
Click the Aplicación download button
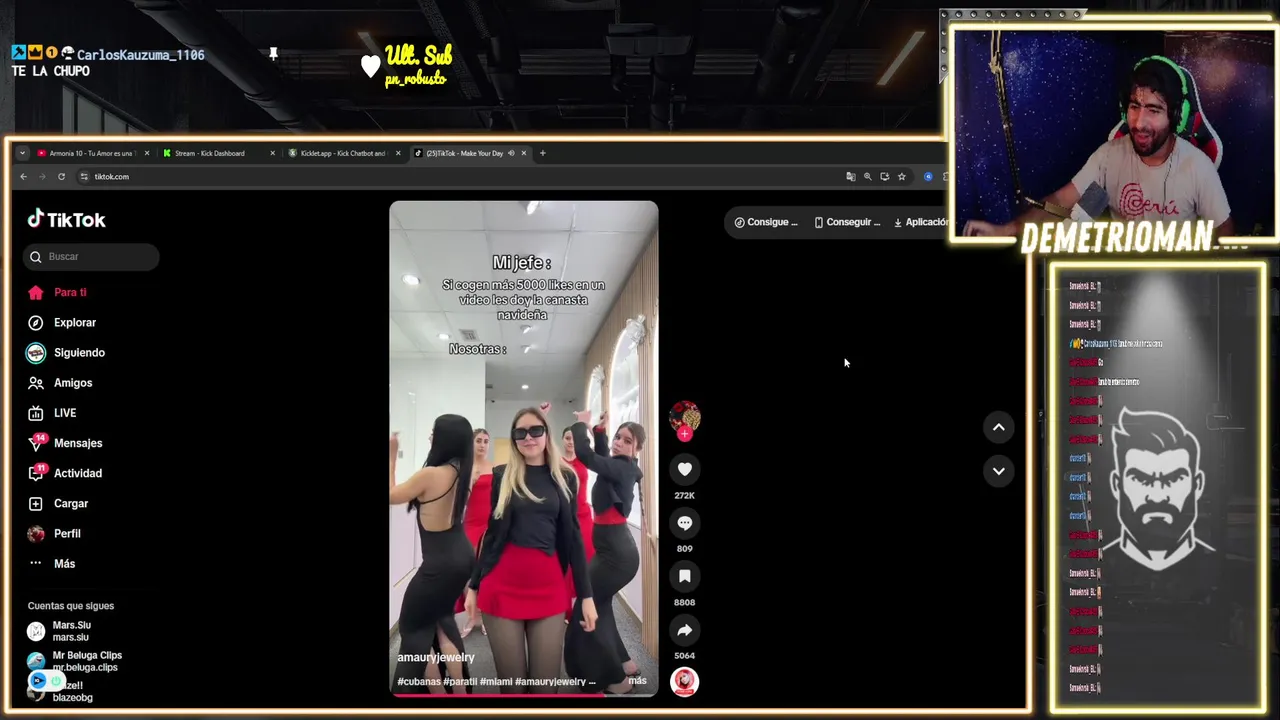[920, 222]
